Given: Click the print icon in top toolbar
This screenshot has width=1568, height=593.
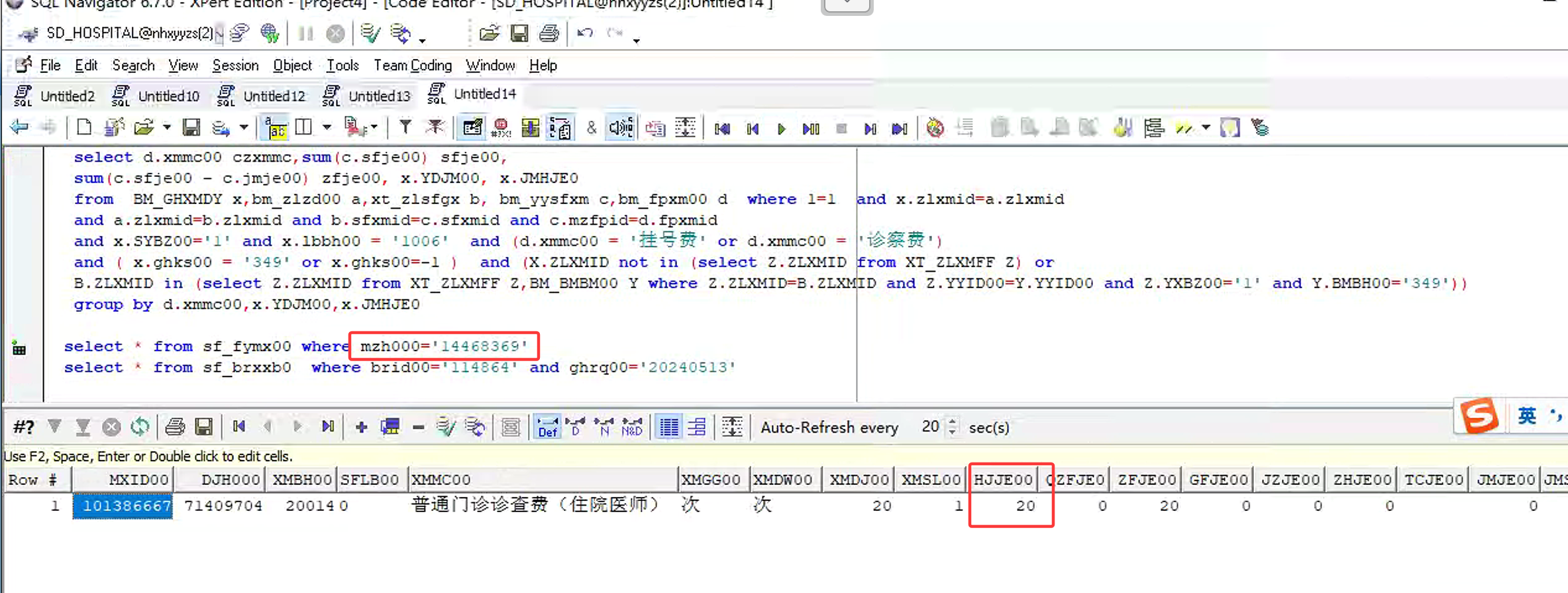Looking at the screenshot, I should coord(549,33).
